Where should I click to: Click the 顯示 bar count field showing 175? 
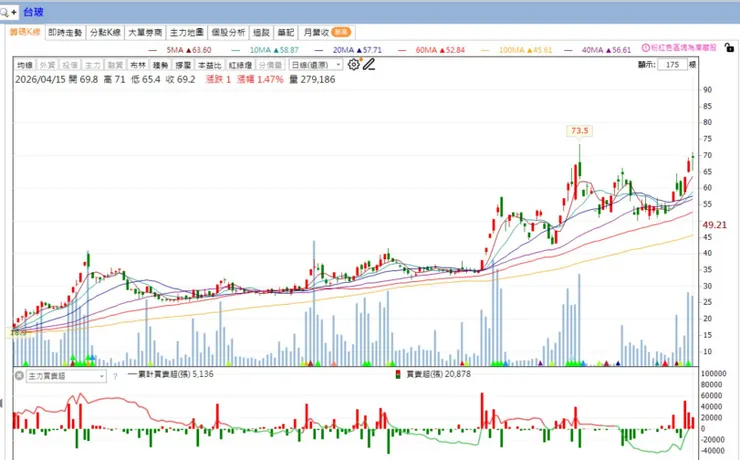[673, 65]
